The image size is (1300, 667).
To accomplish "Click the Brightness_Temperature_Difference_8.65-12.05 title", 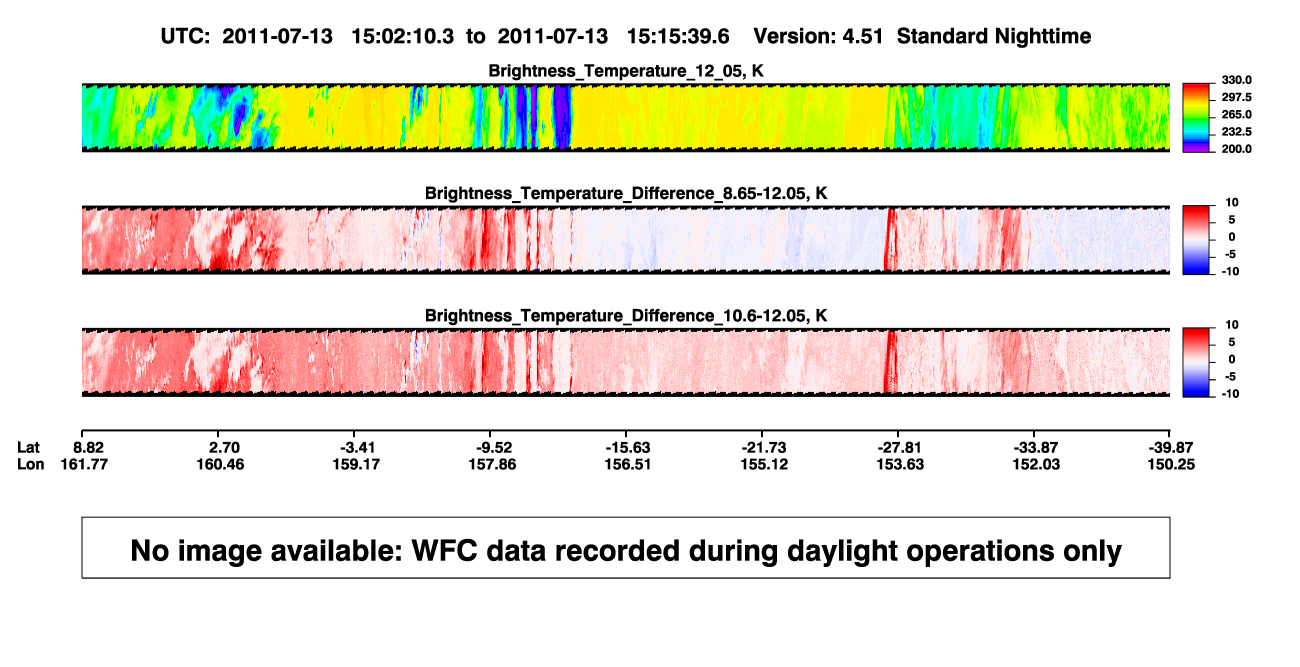I will 626,193.
